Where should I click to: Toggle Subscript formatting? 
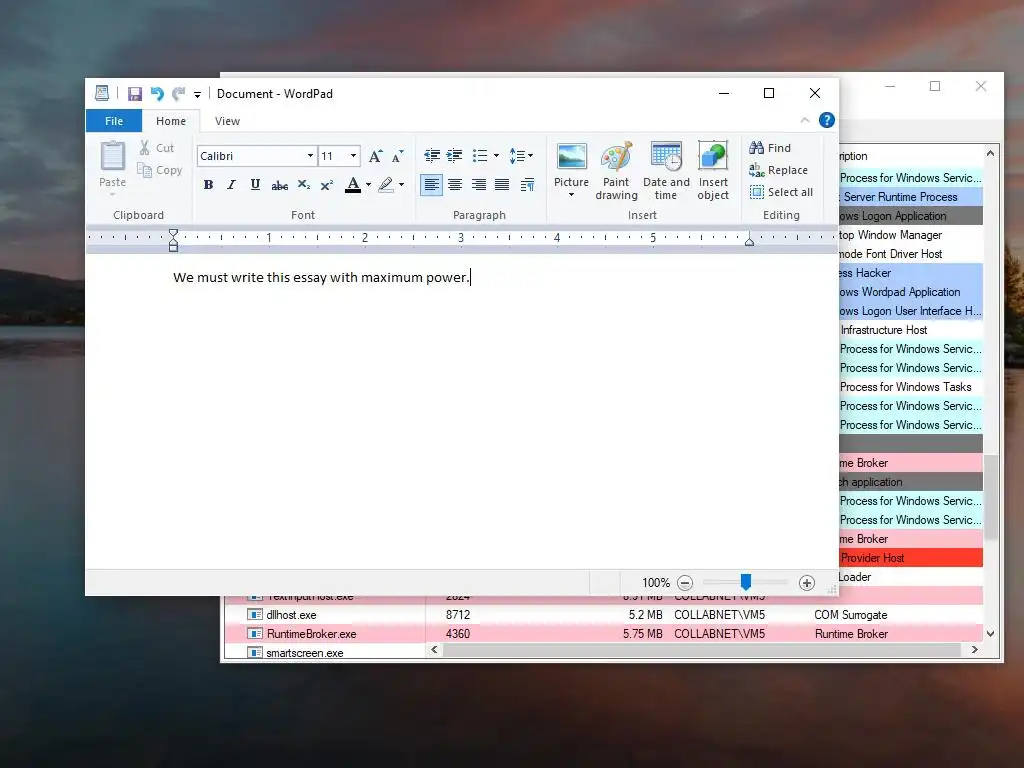pos(304,185)
